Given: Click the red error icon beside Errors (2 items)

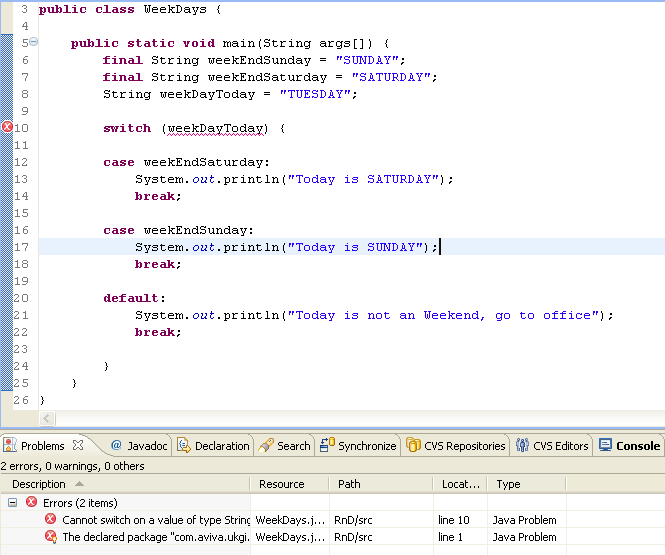Looking at the screenshot, I should tap(31, 502).
